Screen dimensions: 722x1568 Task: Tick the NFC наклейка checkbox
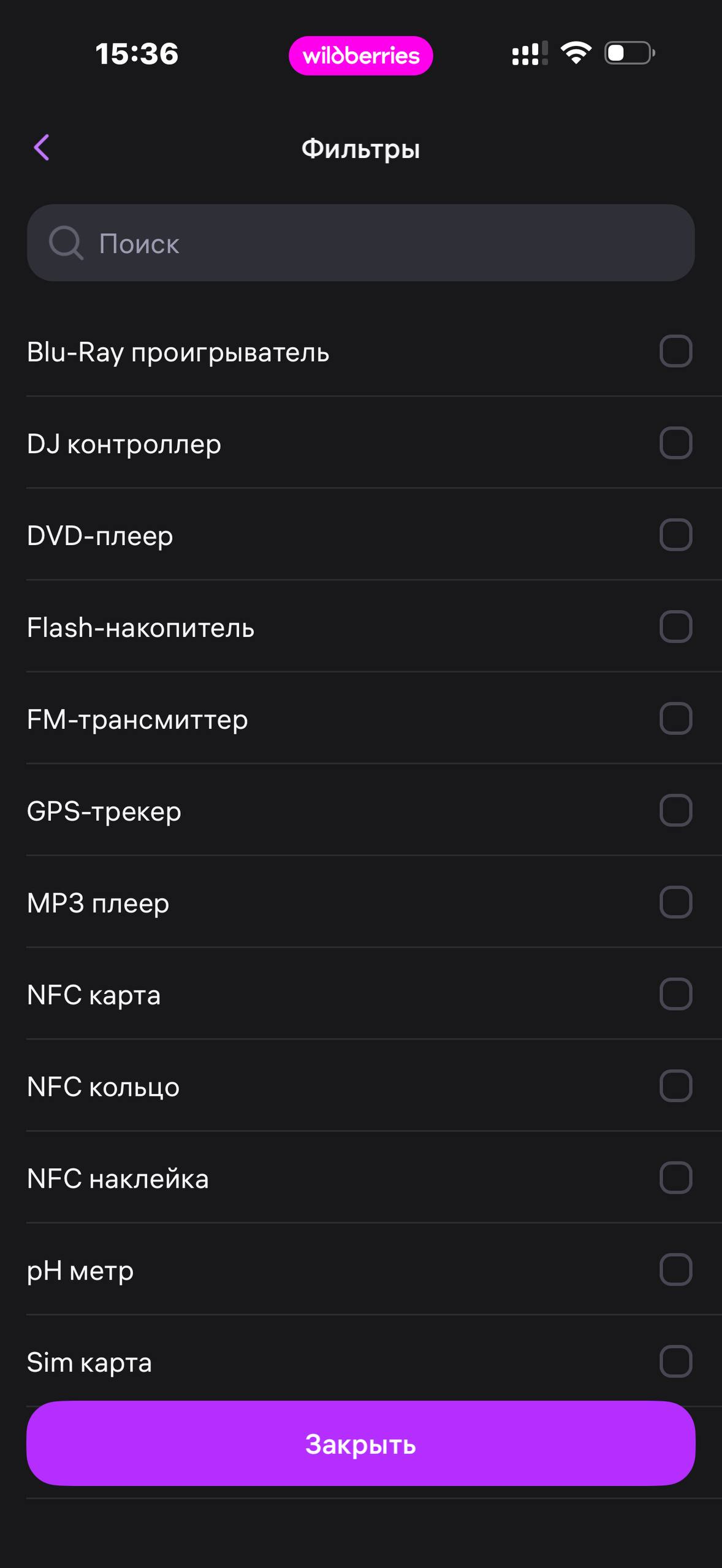pyautogui.click(x=676, y=1178)
